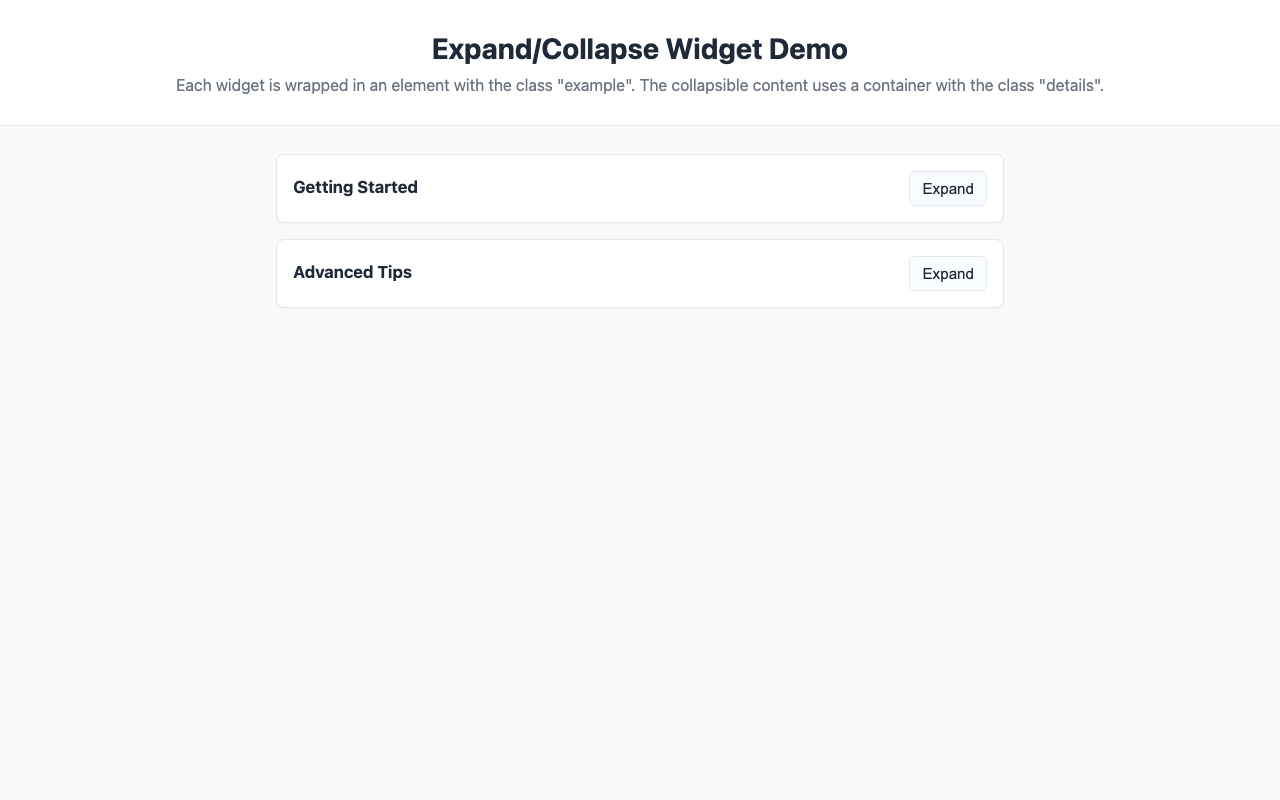
Task: Select the Getting Started heading text
Action: (355, 187)
